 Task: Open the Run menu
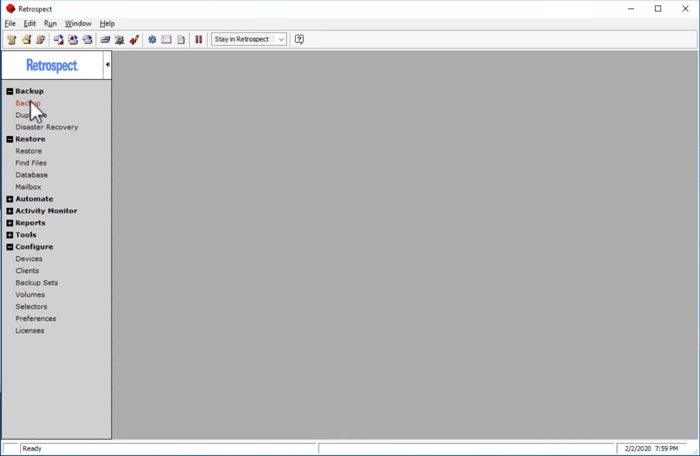pos(50,24)
